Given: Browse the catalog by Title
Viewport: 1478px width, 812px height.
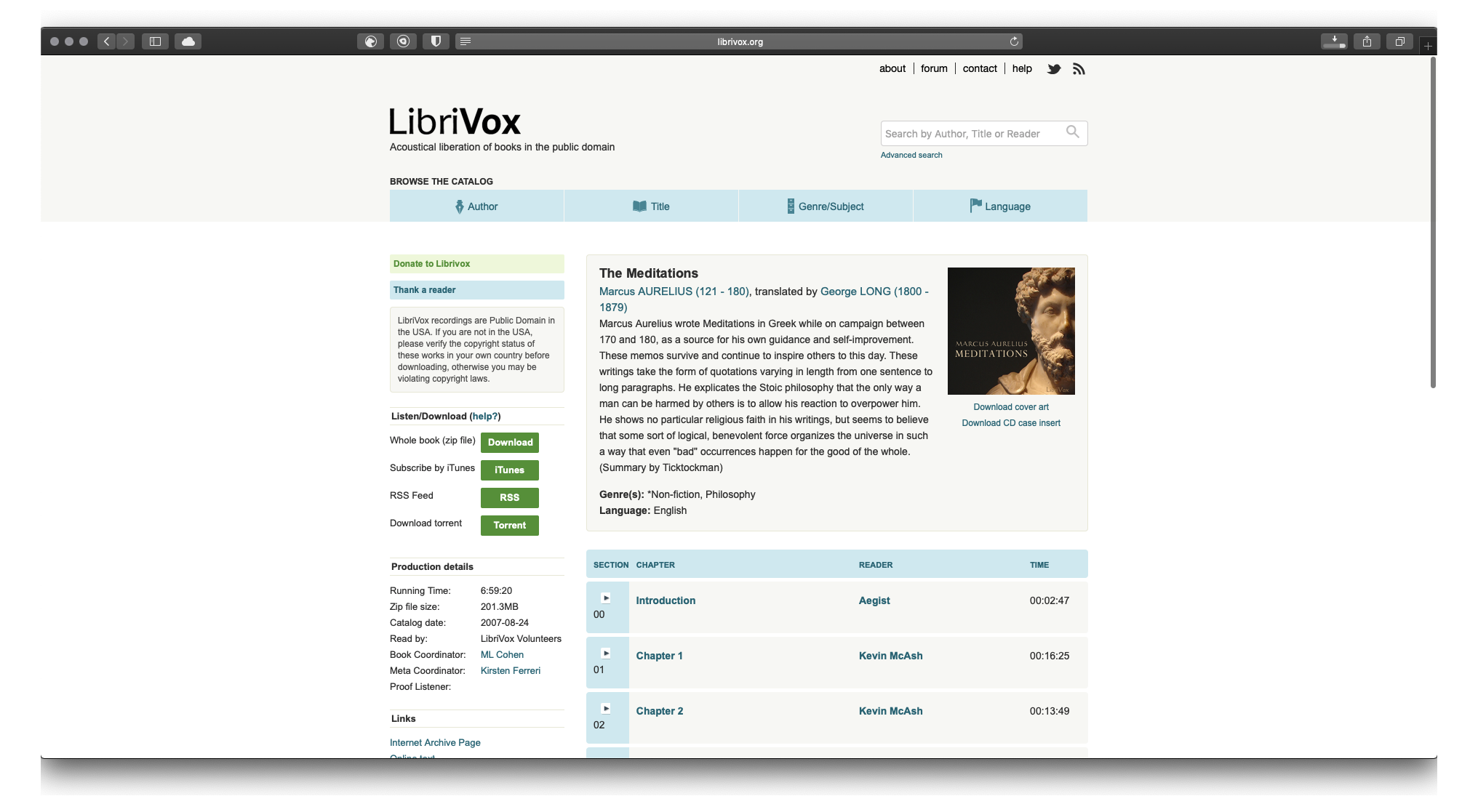Looking at the screenshot, I should 651,206.
